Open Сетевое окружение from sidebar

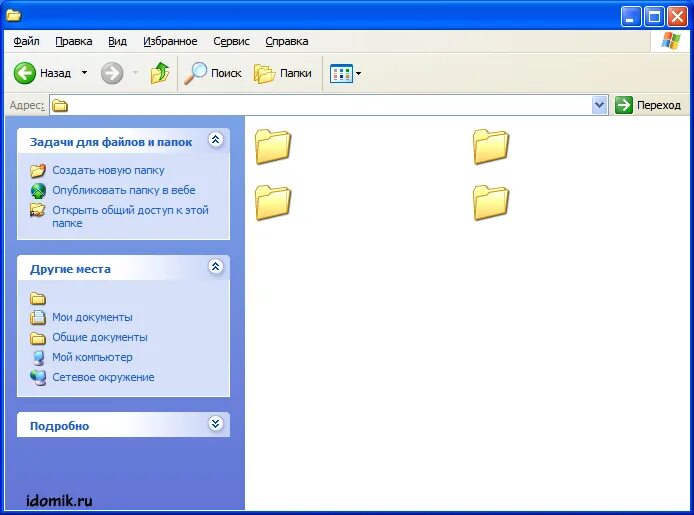(x=103, y=377)
